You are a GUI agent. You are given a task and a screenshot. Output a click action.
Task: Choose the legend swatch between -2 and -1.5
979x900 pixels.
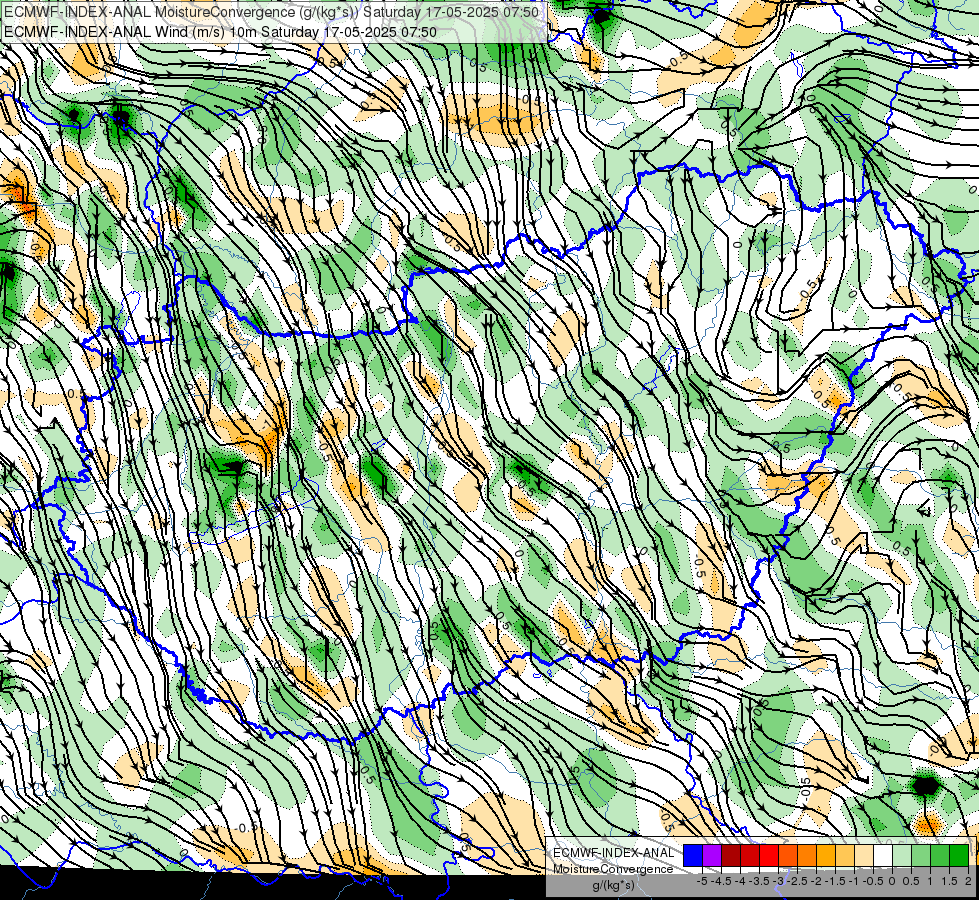(x=826, y=855)
